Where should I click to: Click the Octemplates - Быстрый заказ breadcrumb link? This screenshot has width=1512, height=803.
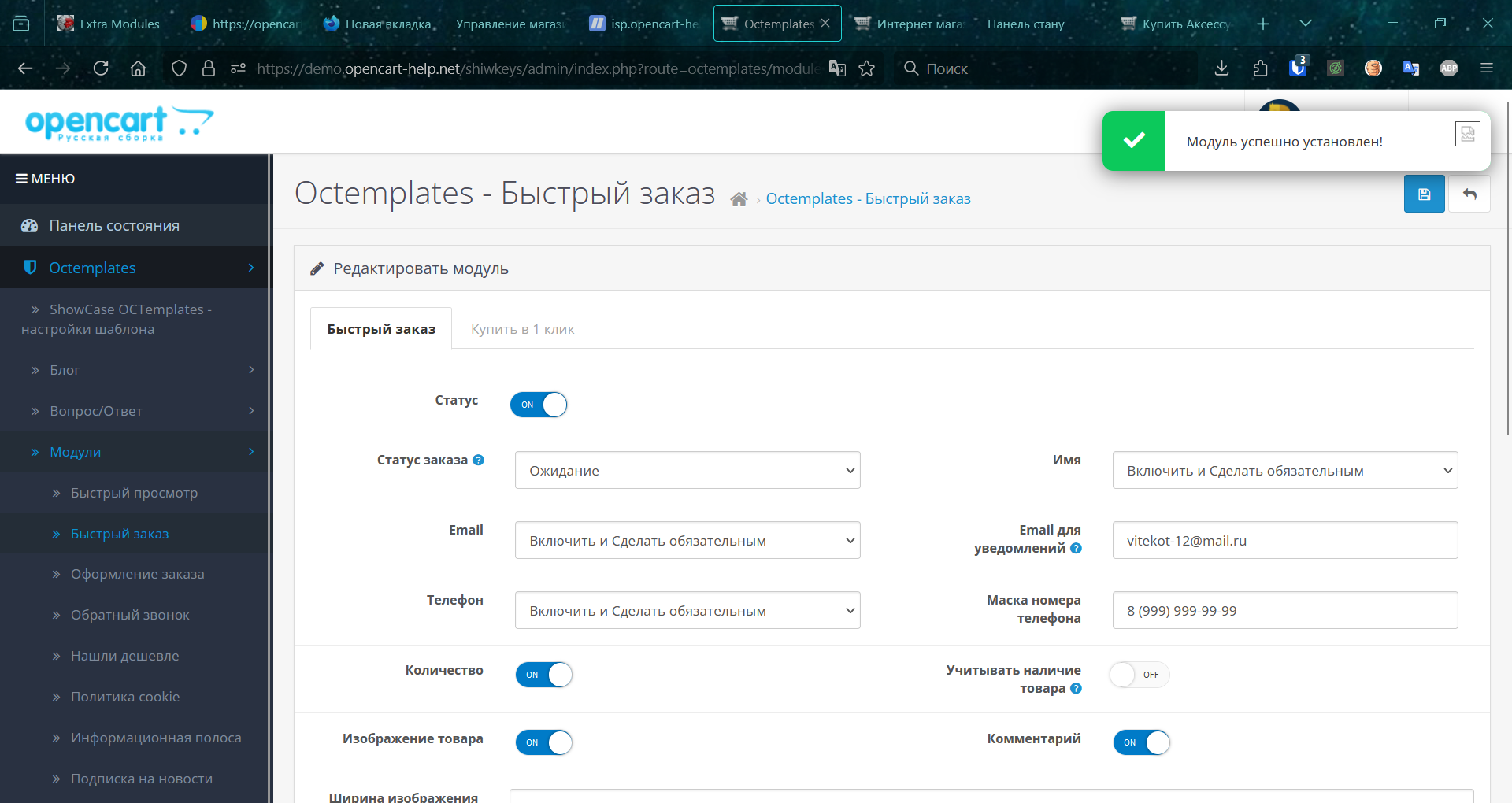pyautogui.click(x=868, y=199)
